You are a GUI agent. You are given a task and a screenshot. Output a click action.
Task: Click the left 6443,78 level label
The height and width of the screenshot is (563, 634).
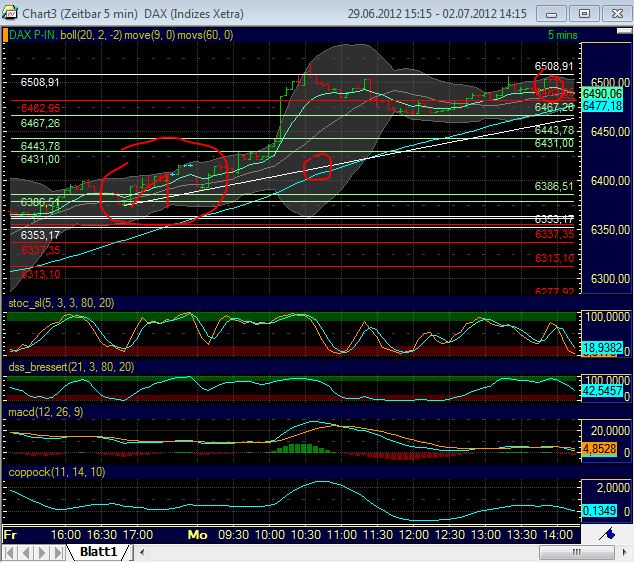[40, 146]
